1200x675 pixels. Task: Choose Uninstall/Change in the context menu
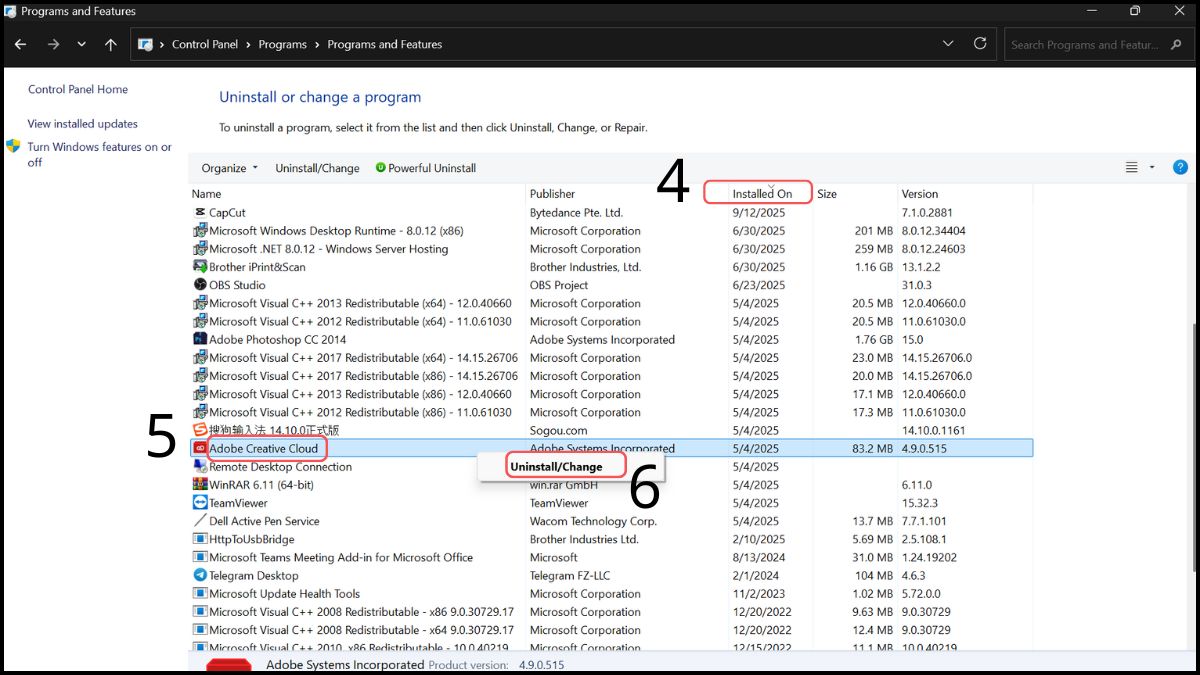click(557, 467)
